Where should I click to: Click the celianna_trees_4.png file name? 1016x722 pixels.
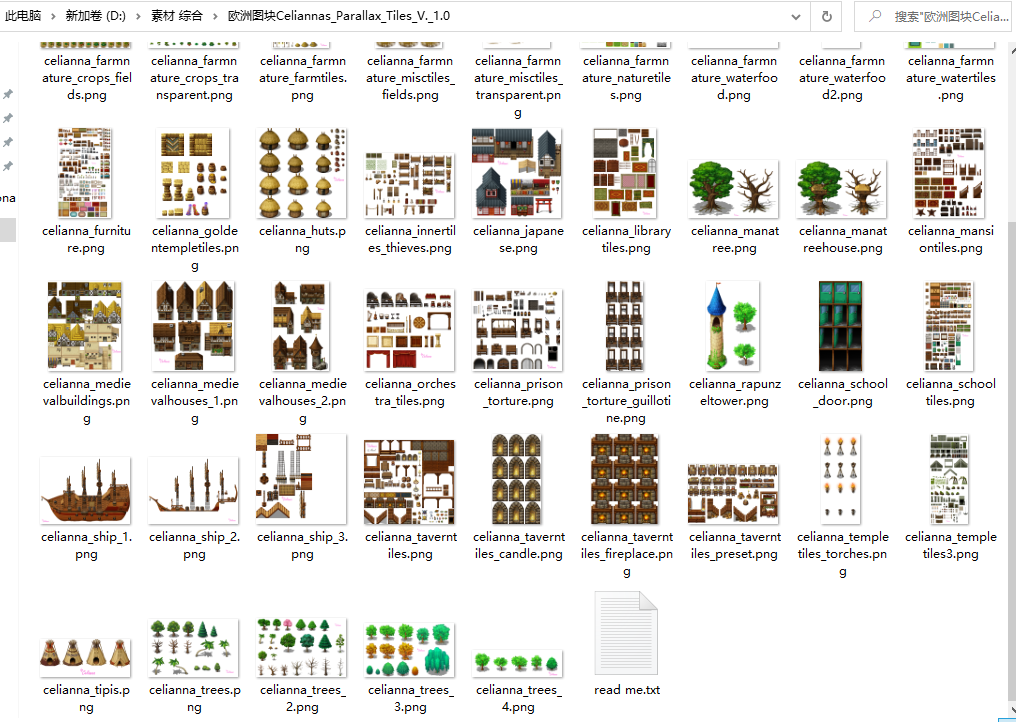click(x=518, y=699)
